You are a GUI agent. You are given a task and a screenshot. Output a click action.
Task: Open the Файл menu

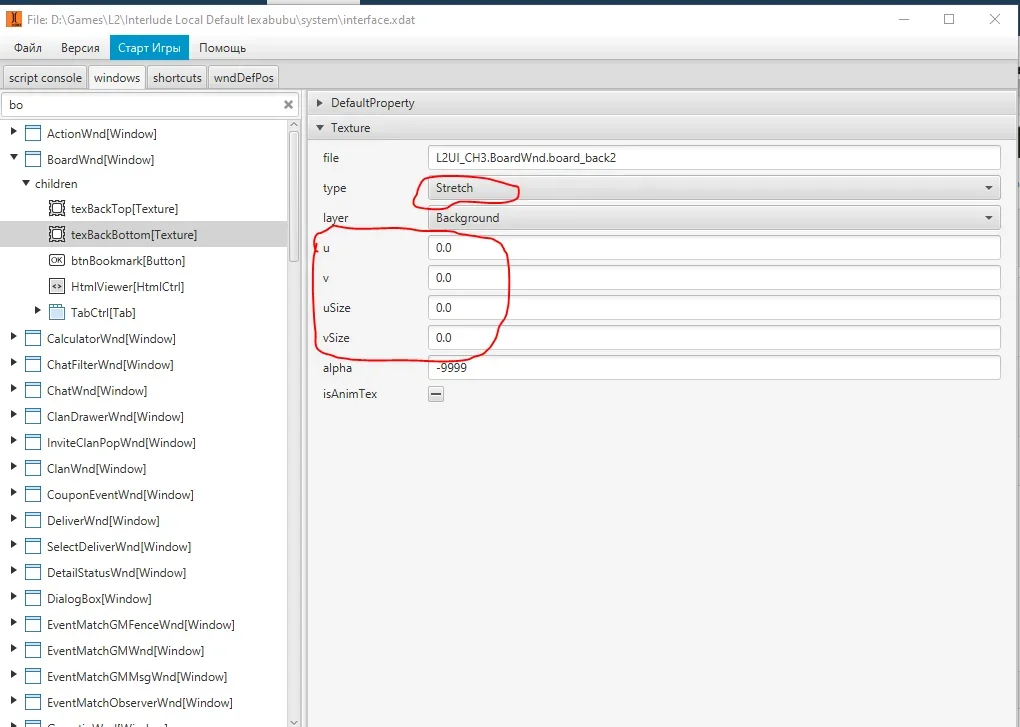pyautogui.click(x=28, y=48)
